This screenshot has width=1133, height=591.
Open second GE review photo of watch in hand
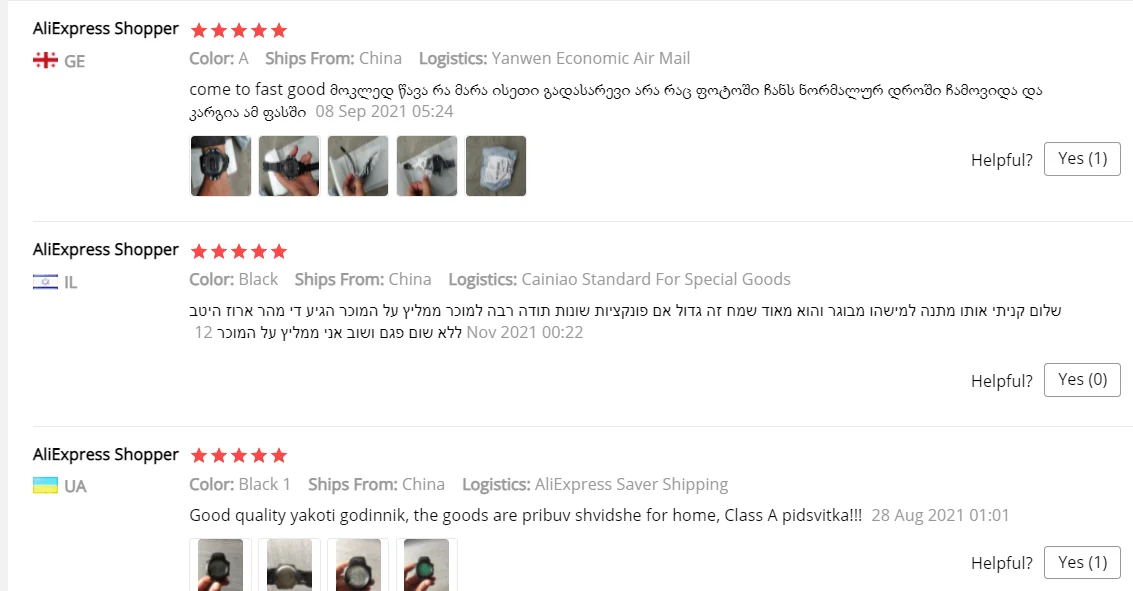click(x=289, y=165)
